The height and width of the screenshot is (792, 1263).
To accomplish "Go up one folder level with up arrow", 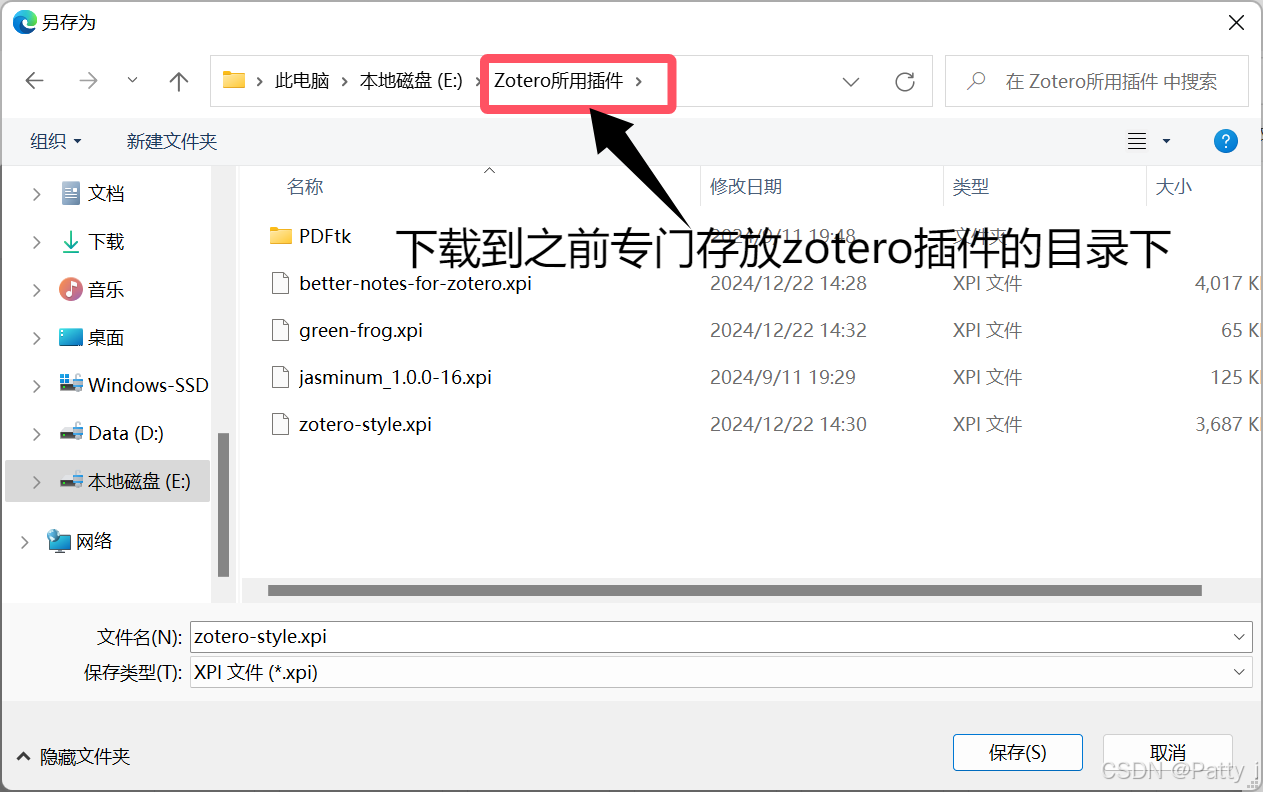I will point(179,81).
